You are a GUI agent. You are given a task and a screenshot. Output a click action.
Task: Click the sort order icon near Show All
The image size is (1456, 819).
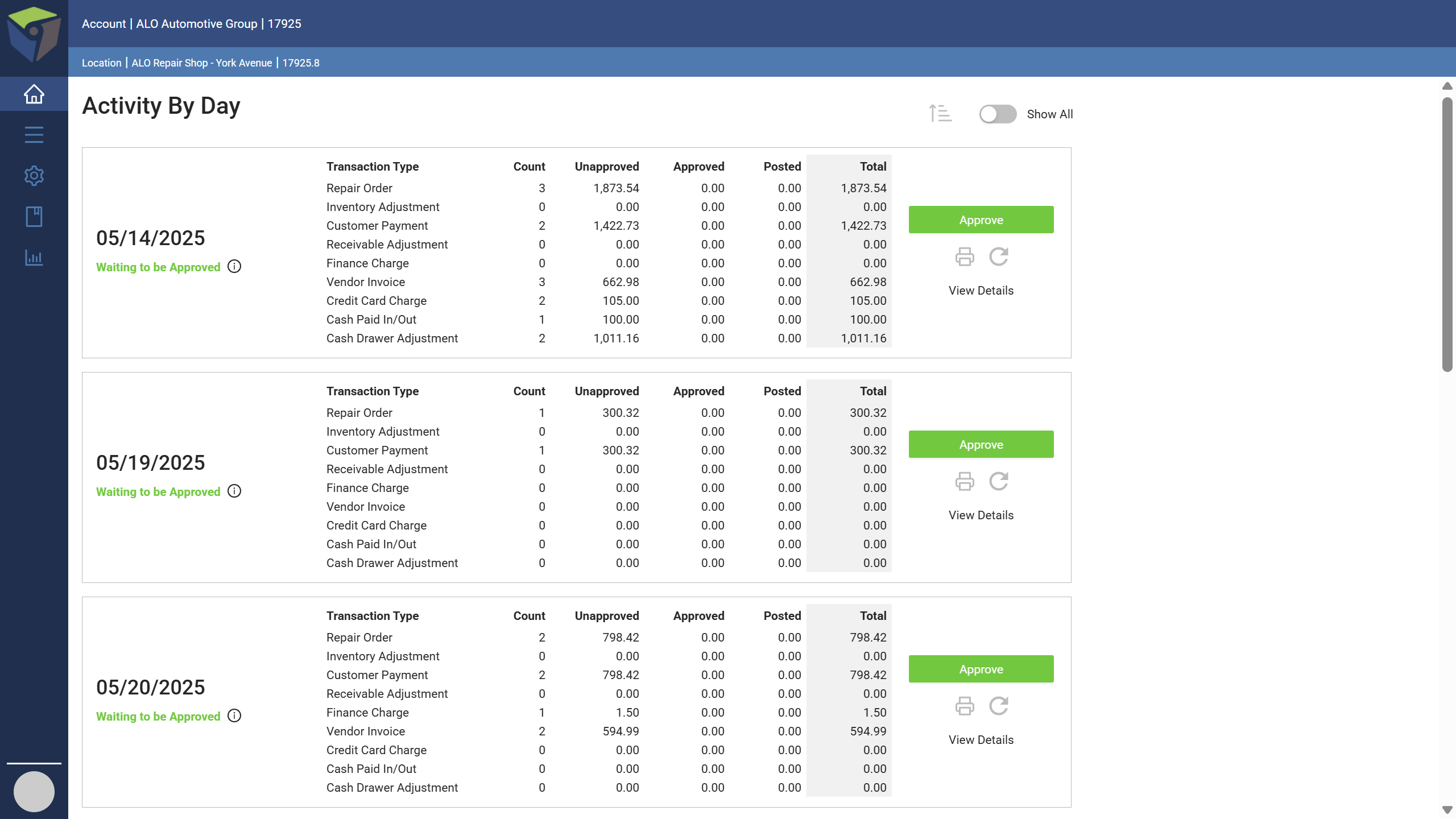[x=940, y=114]
